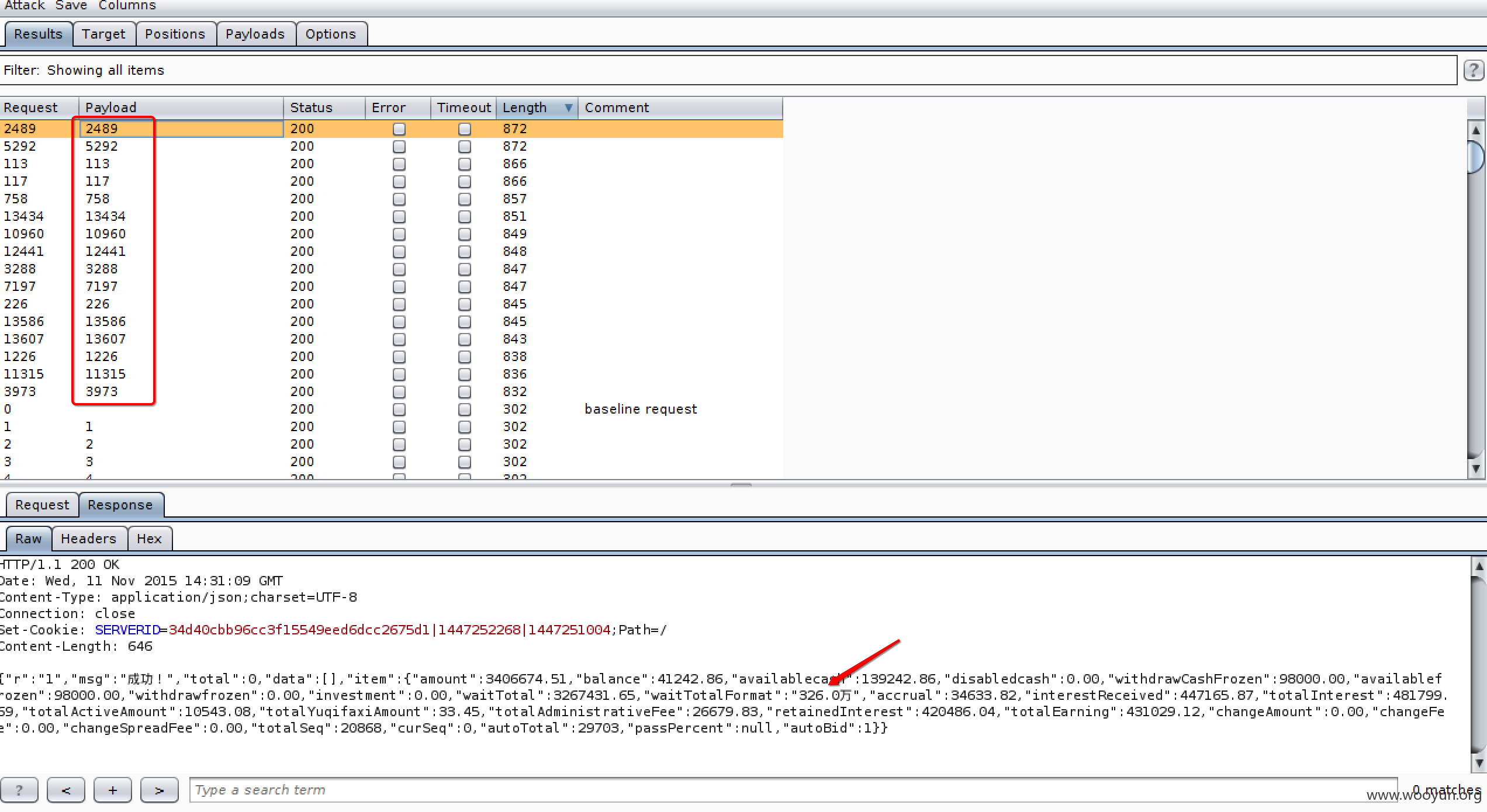Open the Save menu

(71, 5)
